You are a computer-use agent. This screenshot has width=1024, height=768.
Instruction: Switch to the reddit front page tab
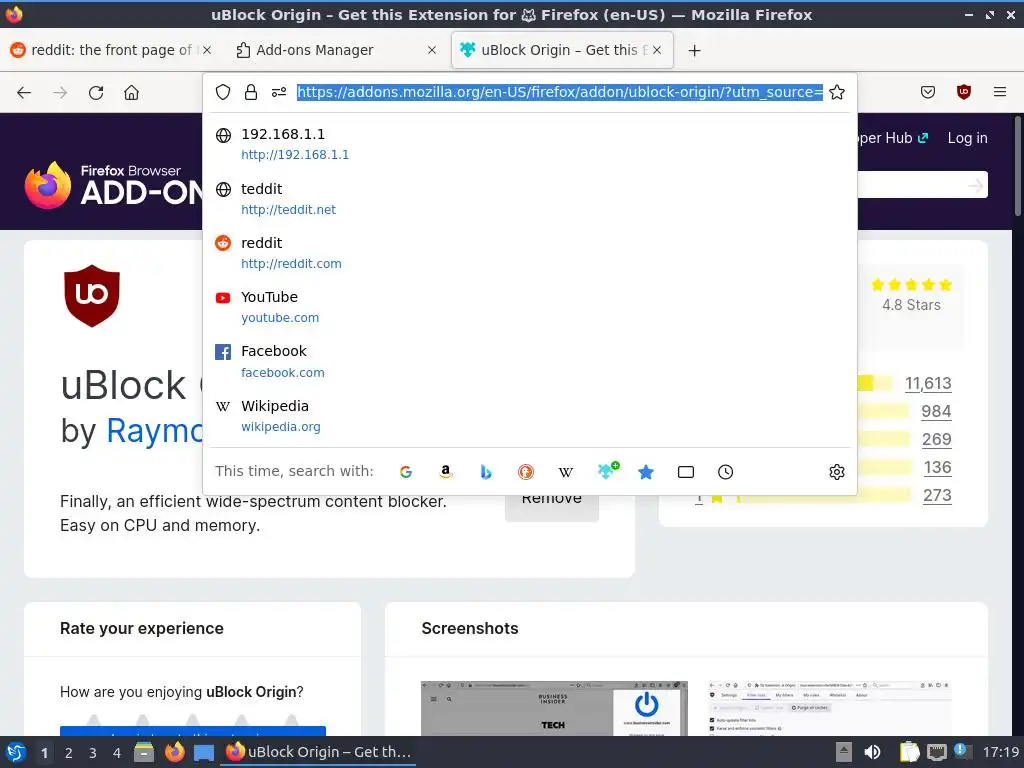tap(111, 50)
